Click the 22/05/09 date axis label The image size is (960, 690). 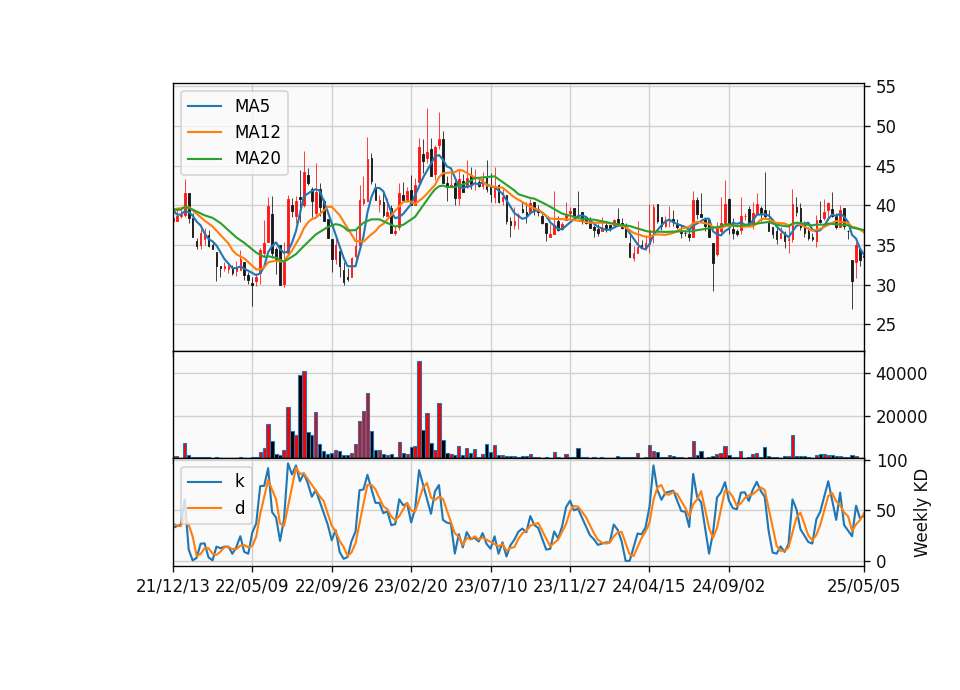click(x=252, y=586)
